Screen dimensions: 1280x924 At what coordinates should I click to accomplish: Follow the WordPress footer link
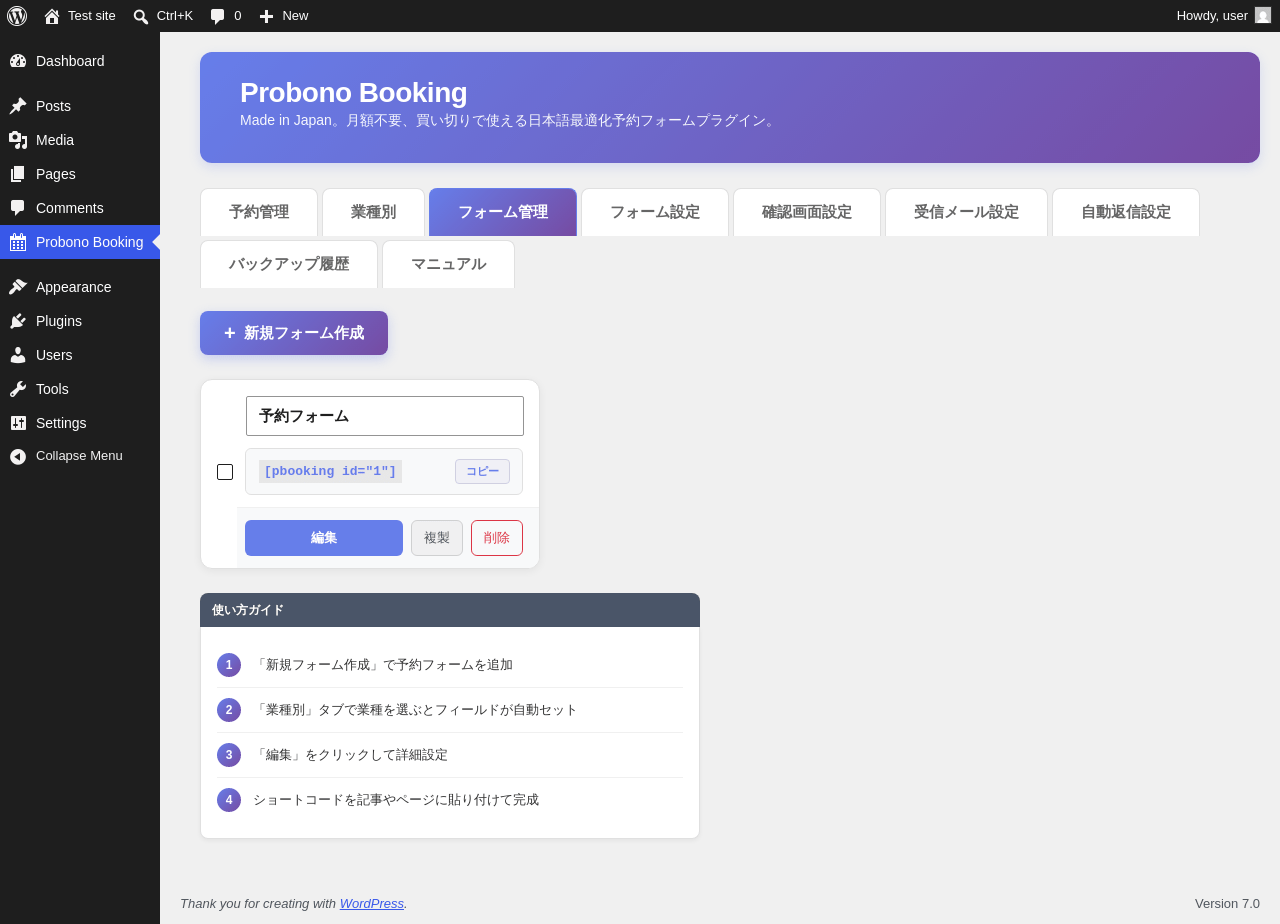[x=372, y=904]
